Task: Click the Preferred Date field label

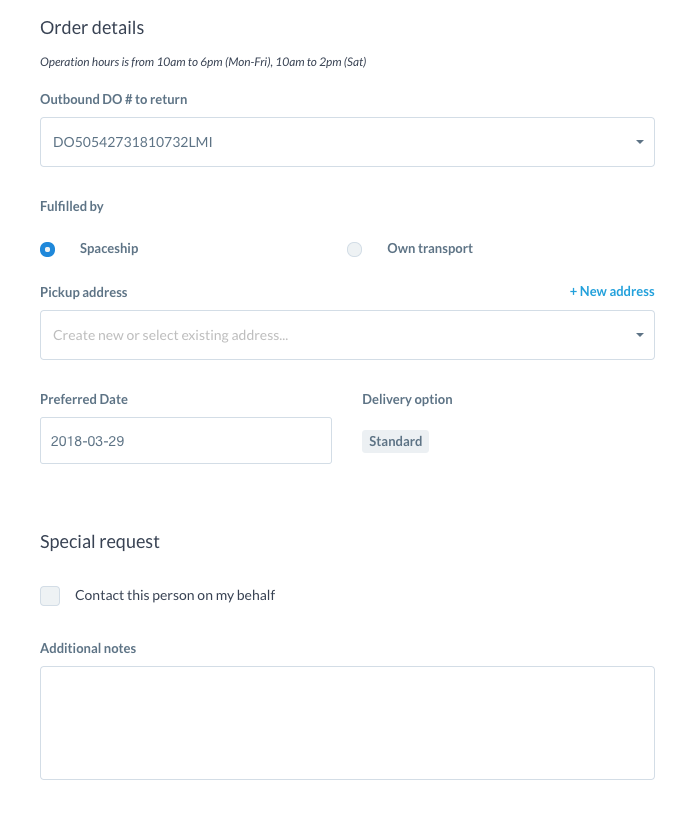Action: click(x=84, y=399)
